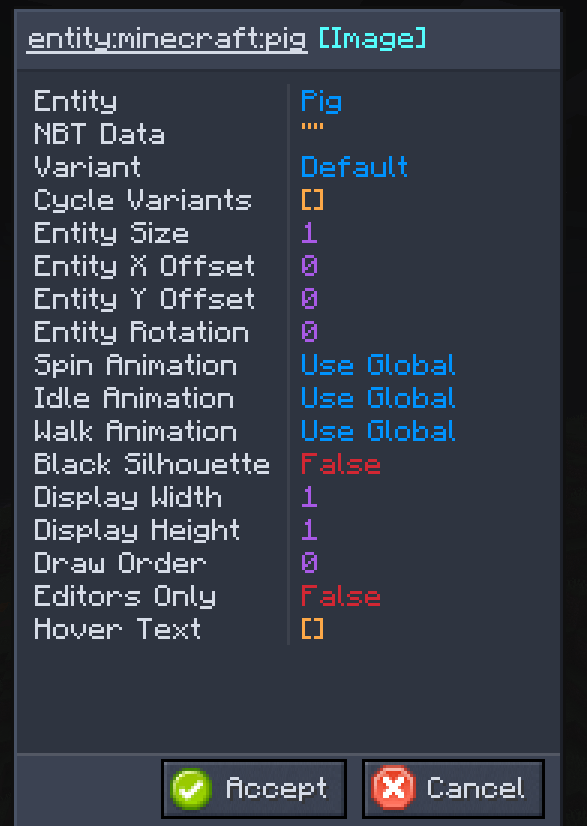The height and width of the screenshot is (826, 587).
Task: Toggle the Black Silhouette False value
Action: point(340,464)
